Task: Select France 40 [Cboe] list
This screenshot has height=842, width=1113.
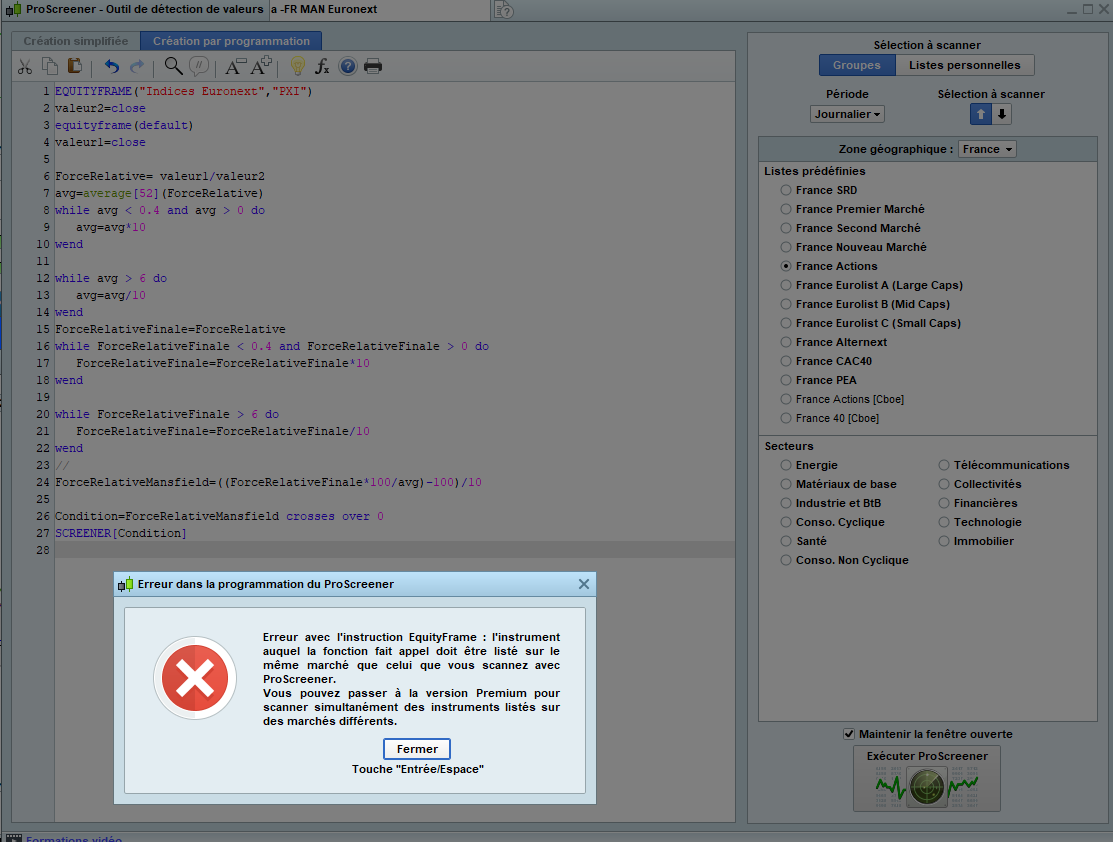Action: pyautogui.click(x=786, y=418)
